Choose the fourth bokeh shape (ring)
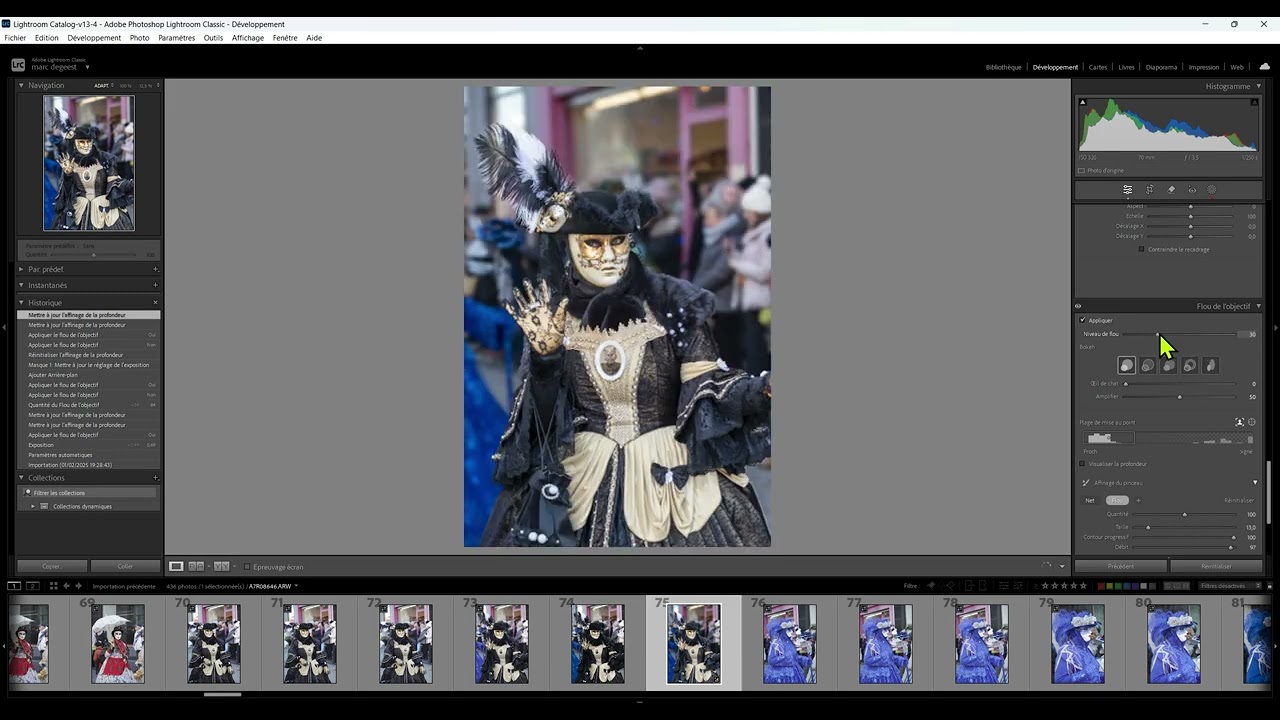 coord(1190,366)
